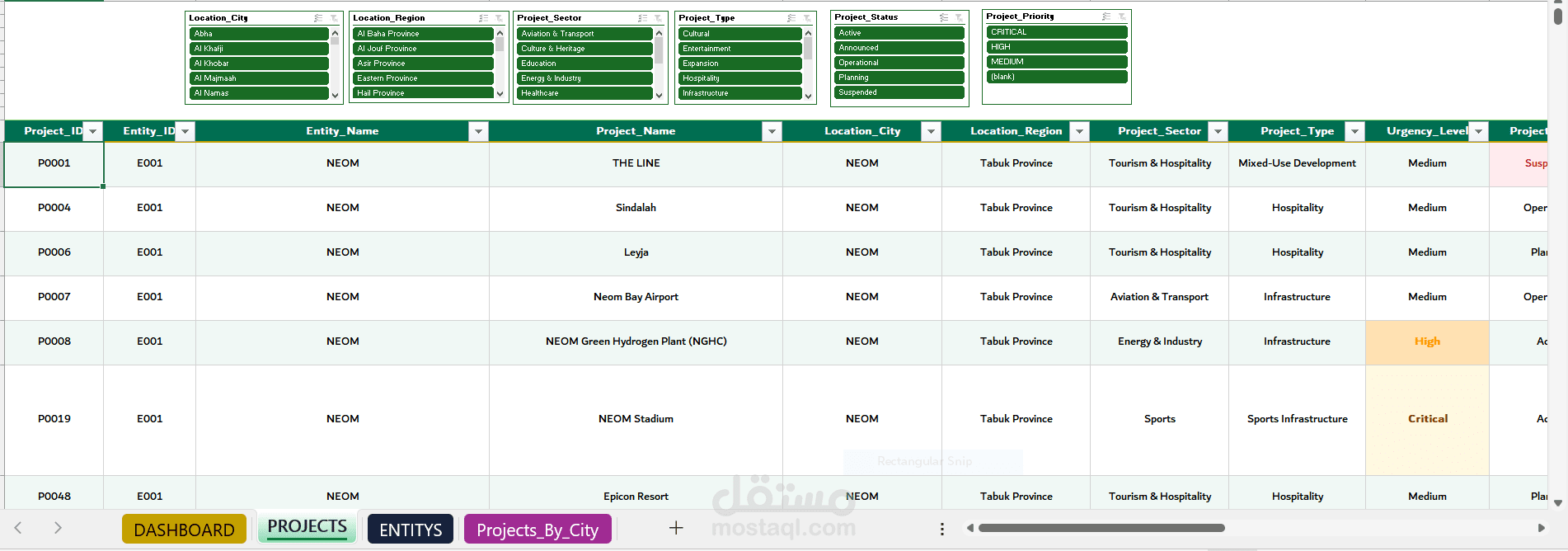This screenshot has height=551, width=1568.
Task: Click the Project_Sector slicer scrollbar thumb
Action: (659, 50)
